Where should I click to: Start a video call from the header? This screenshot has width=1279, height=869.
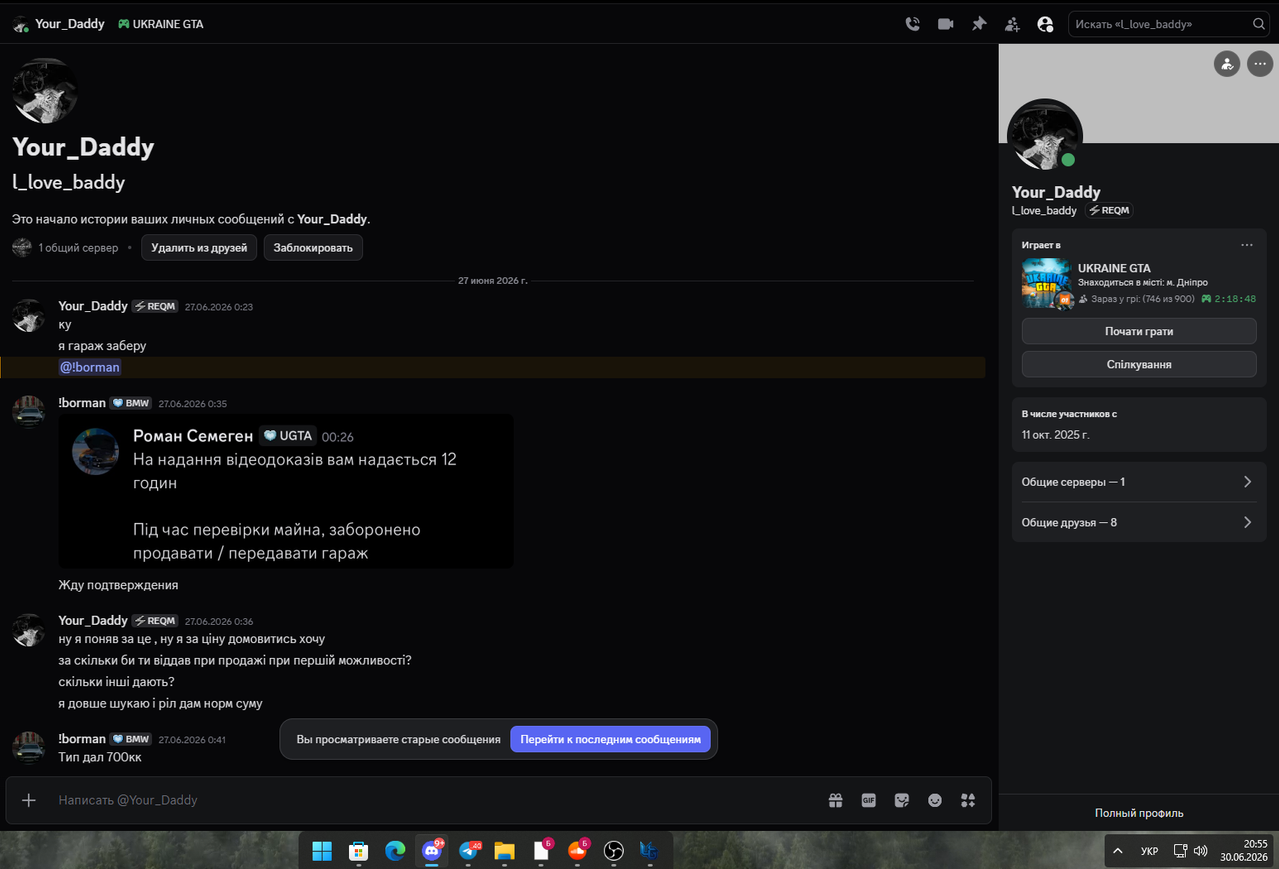[x=945, y=24]
